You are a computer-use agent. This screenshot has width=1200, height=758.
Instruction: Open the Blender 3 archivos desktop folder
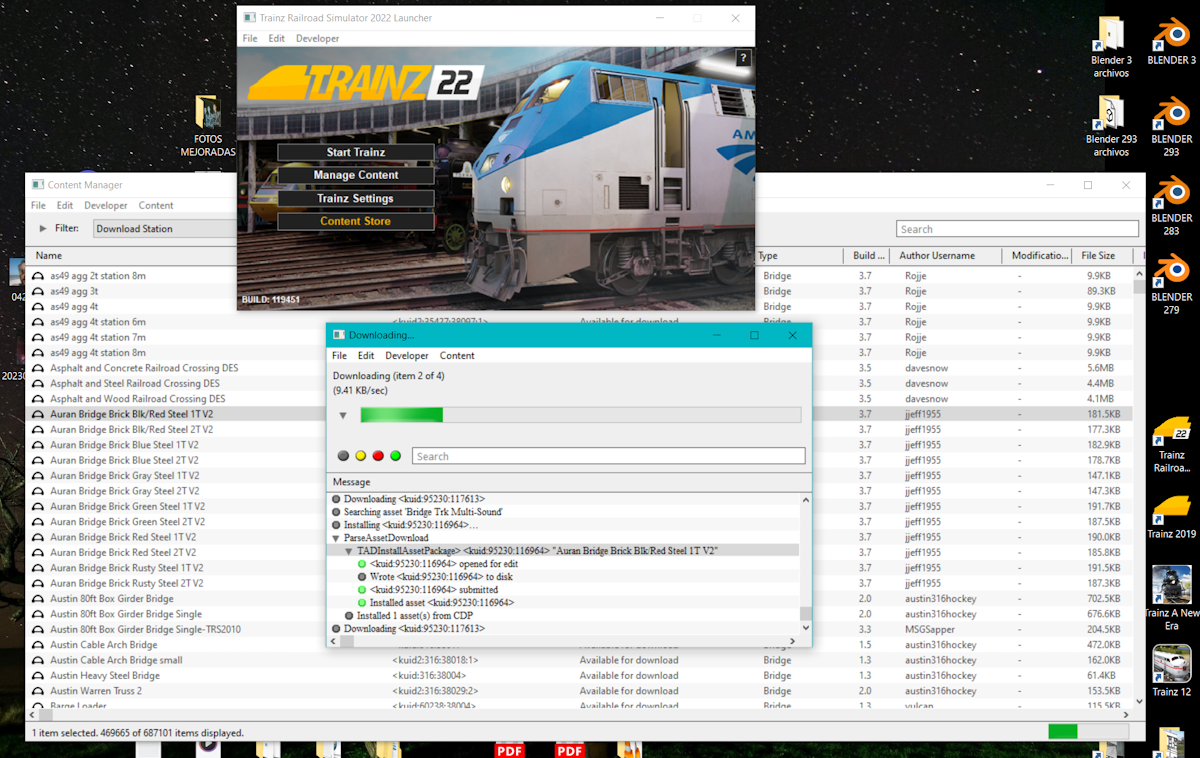point(1110,48)
